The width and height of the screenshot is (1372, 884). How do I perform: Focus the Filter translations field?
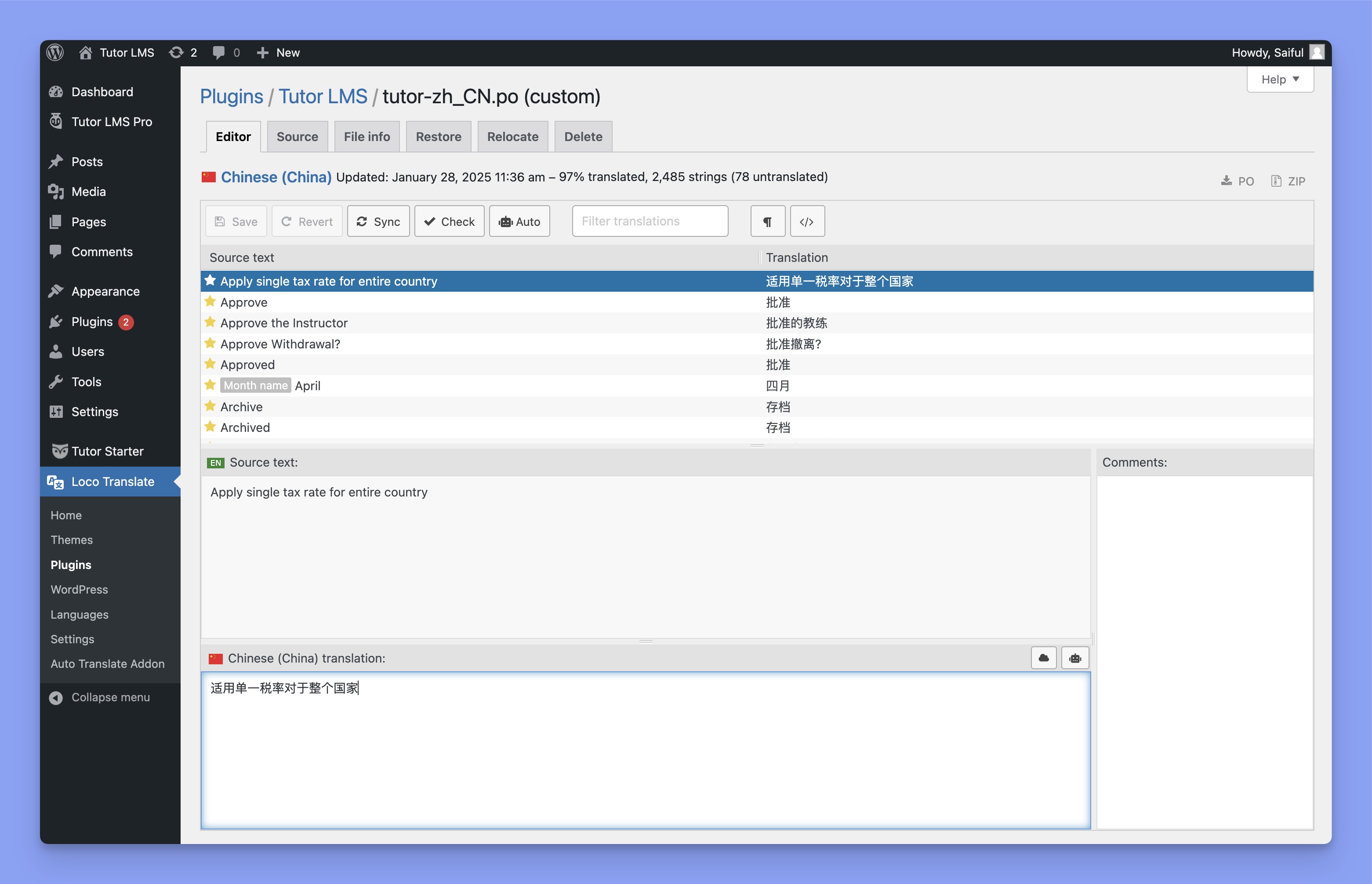(650, 221)
